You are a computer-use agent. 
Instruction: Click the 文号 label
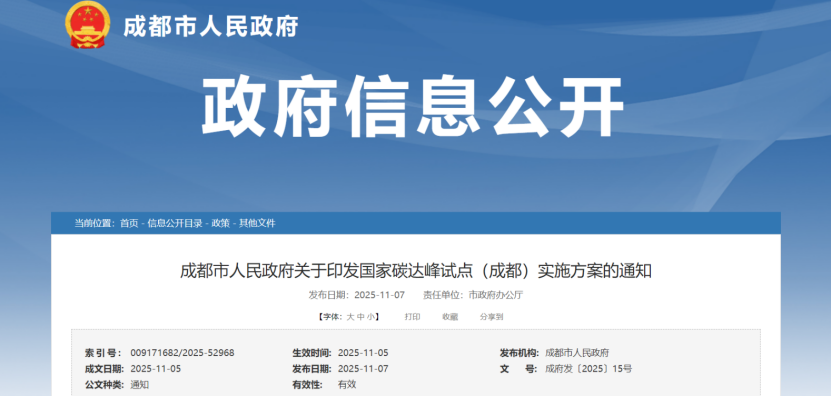coord(518,369)
